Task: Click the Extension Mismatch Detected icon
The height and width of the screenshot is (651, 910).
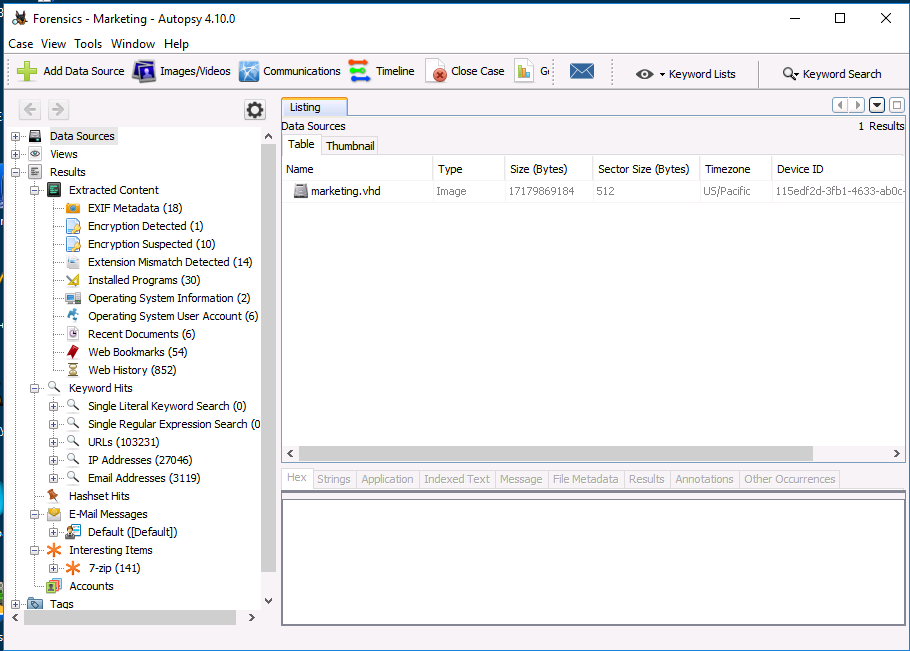Action: (73, 262)
